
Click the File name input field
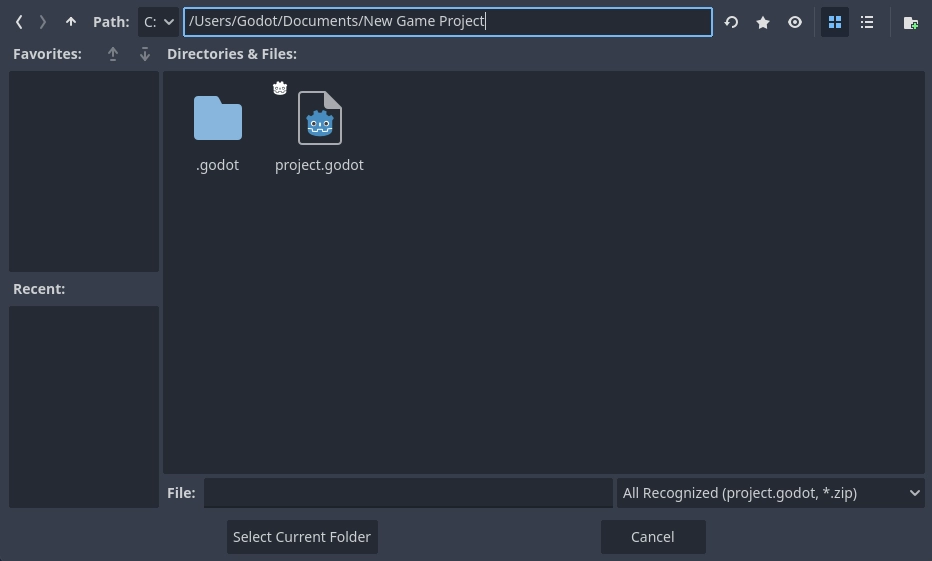(x=408, y=493)
